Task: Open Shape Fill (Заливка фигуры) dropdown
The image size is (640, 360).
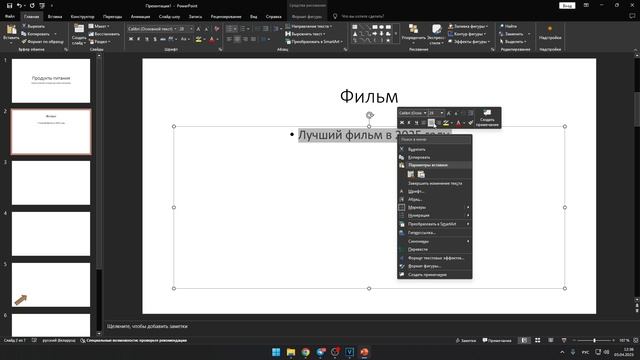Action: 468,26
